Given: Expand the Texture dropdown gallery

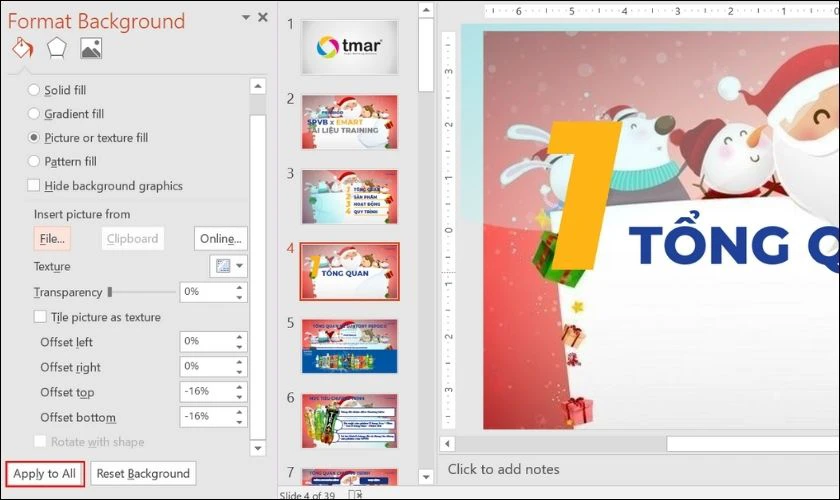Looking at the screenshot, I should tap(228, 266).
